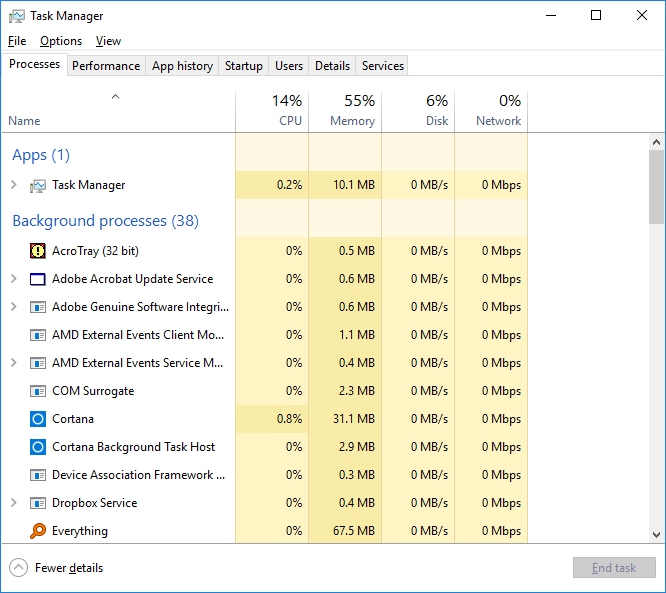Click Task Manager's 10.1 MB memory value
Screen dimensions: 666x593
(354, 185)
